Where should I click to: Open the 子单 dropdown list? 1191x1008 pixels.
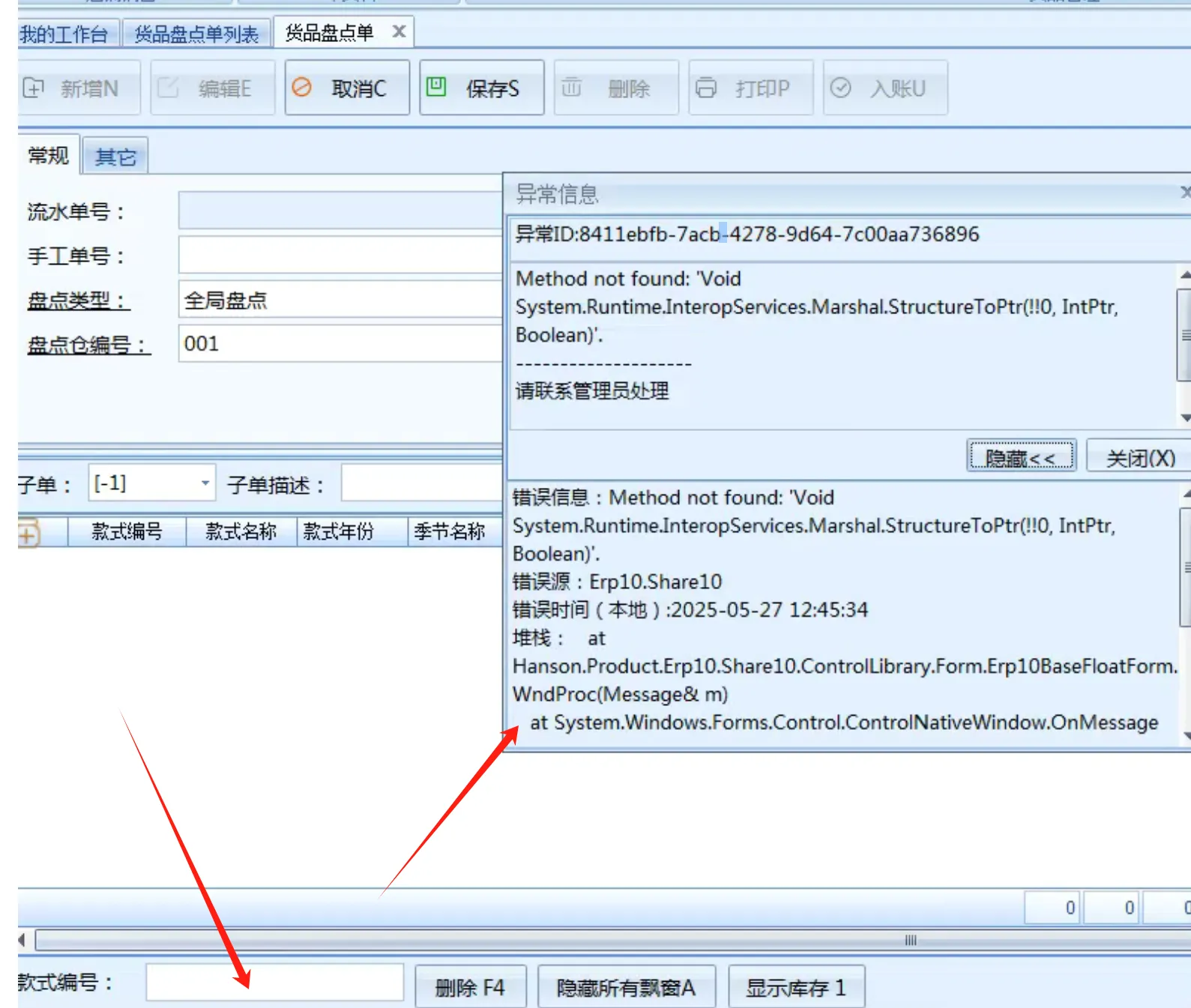coord(205,483)
